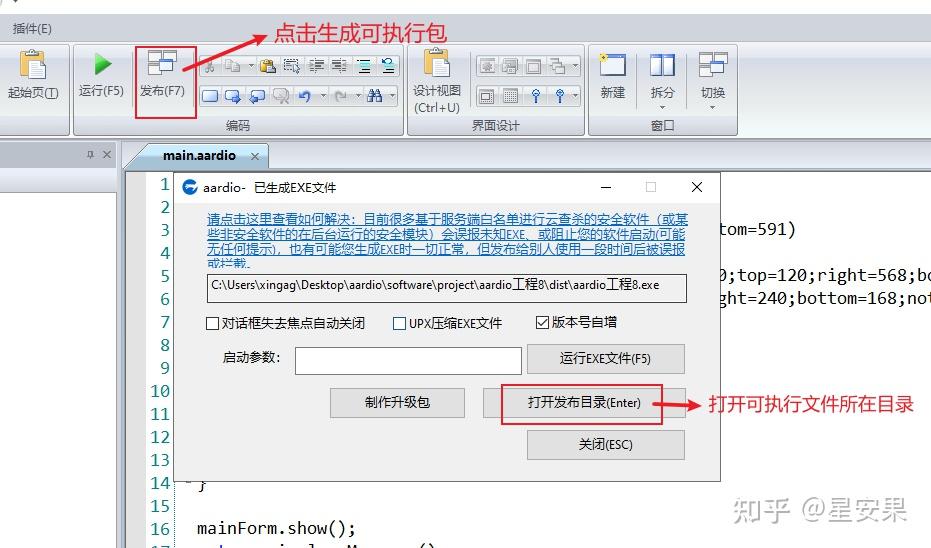Image resolution: width=931 pixels, height=548 pixels.
Task: Switch to main.aardio tab
Action: click(x=199, y=156)
